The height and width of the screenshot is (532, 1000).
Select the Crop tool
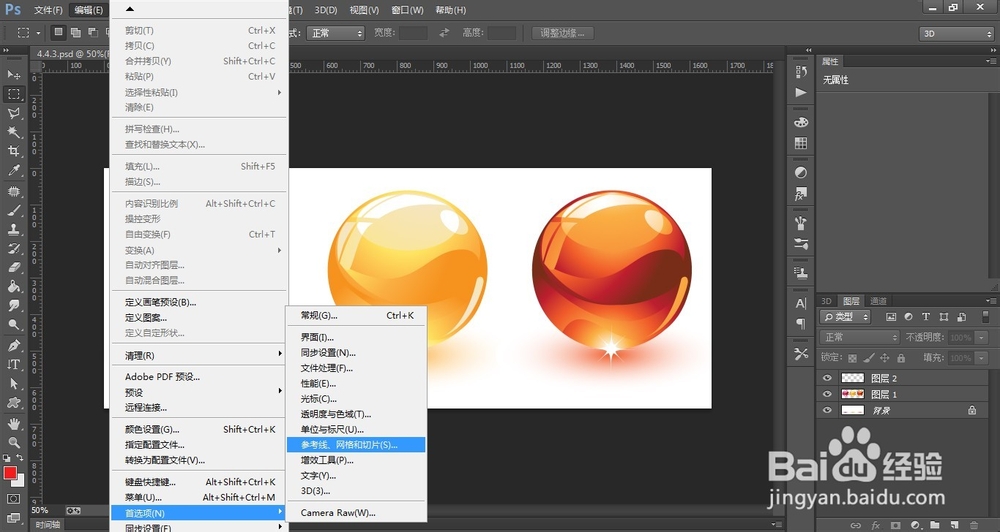coord(13,152)
